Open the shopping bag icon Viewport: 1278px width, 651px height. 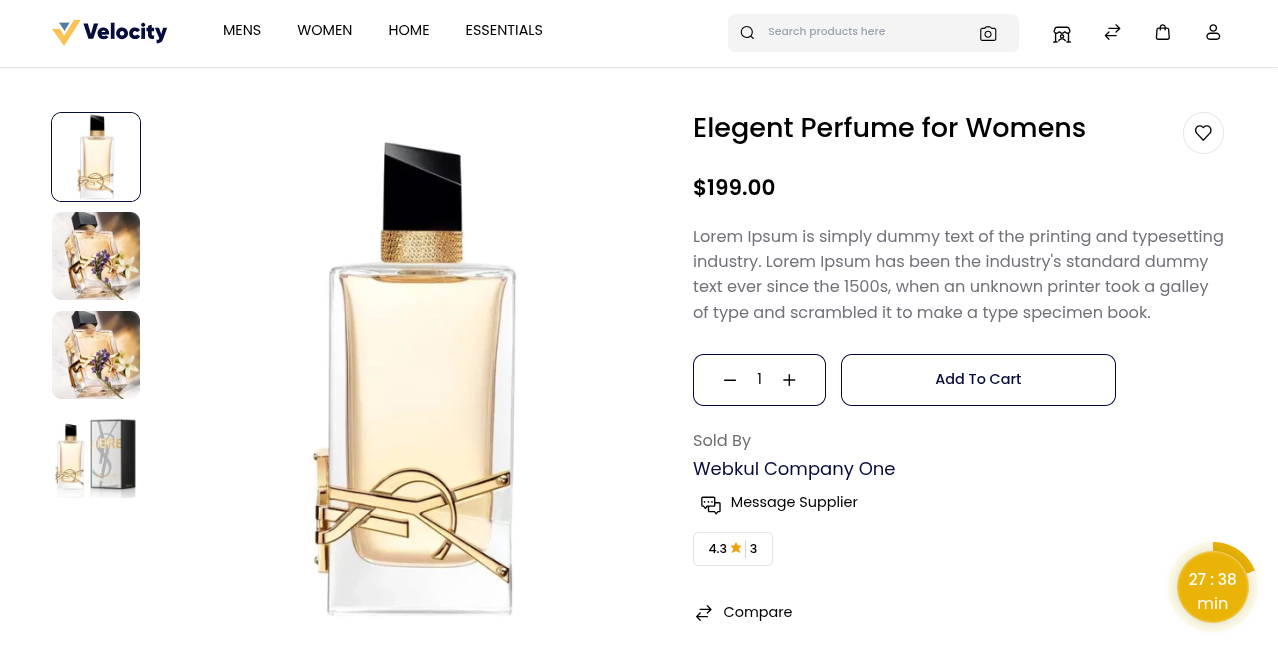[x=1162, y=32]
